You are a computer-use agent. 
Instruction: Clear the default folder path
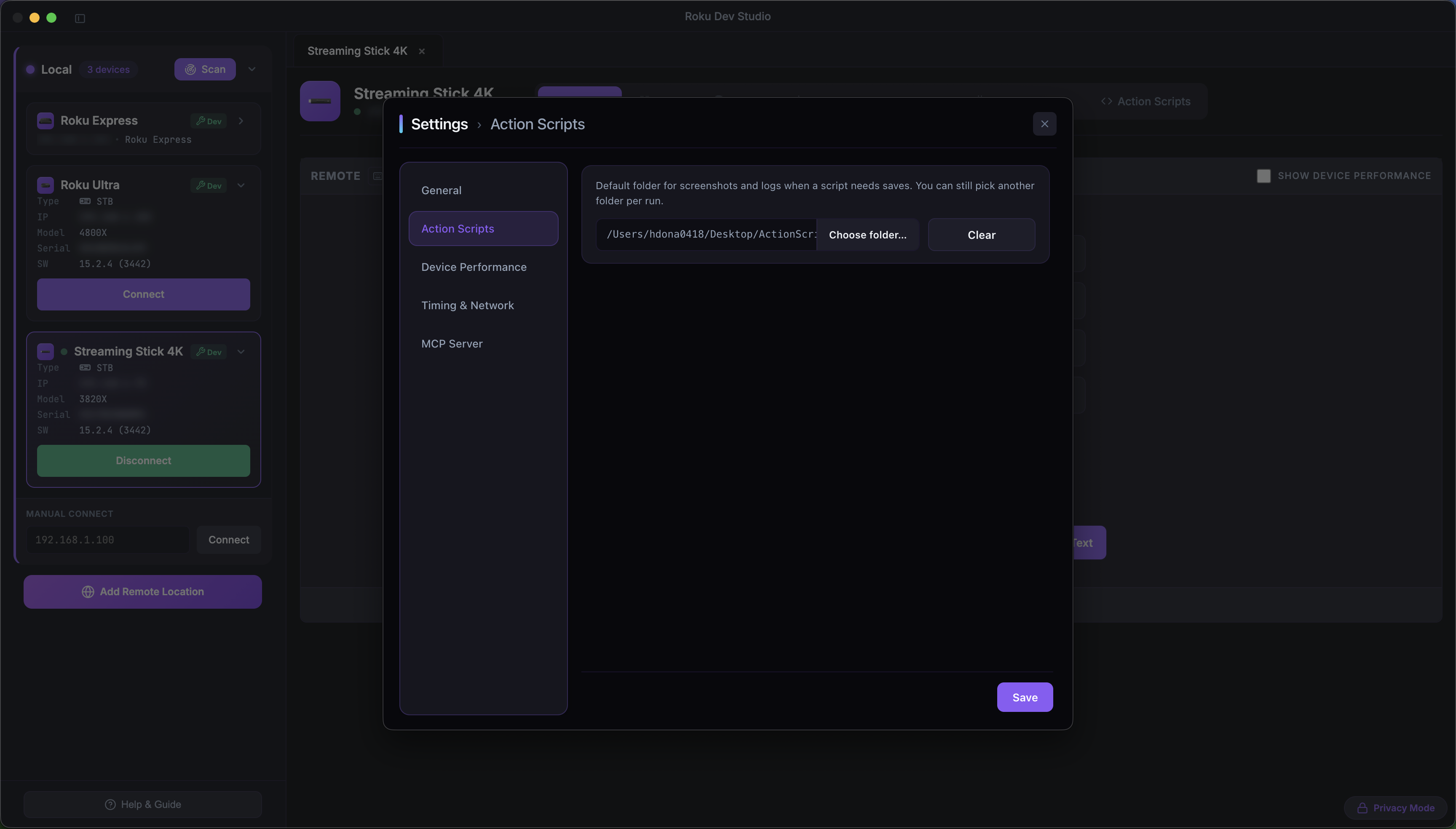(981, 235)
